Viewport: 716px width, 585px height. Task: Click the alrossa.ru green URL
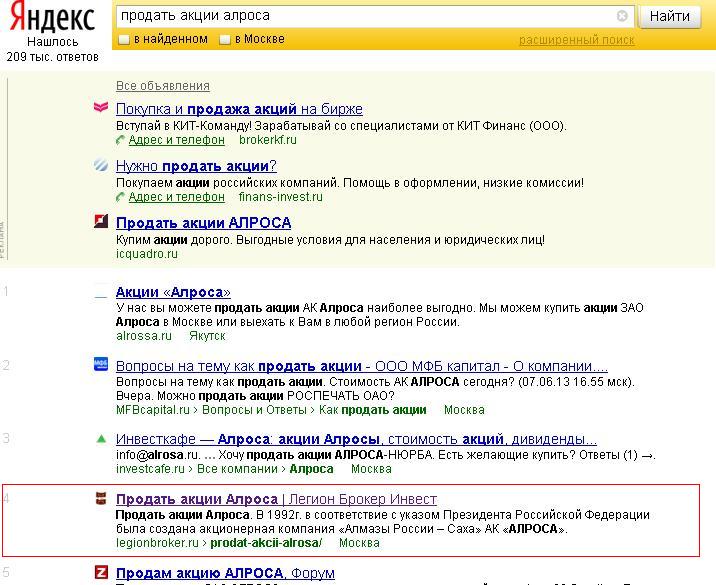tap(144, 336)
